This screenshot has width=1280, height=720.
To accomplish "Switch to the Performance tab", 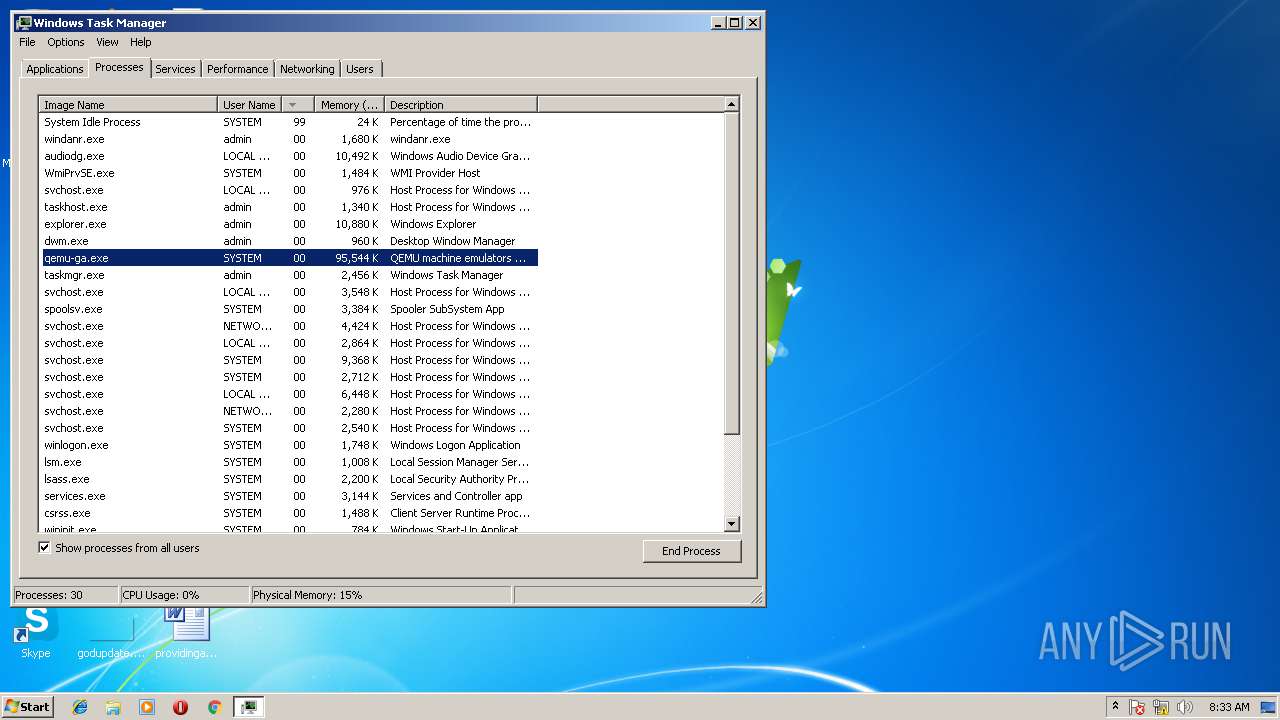I will (238, 69).
